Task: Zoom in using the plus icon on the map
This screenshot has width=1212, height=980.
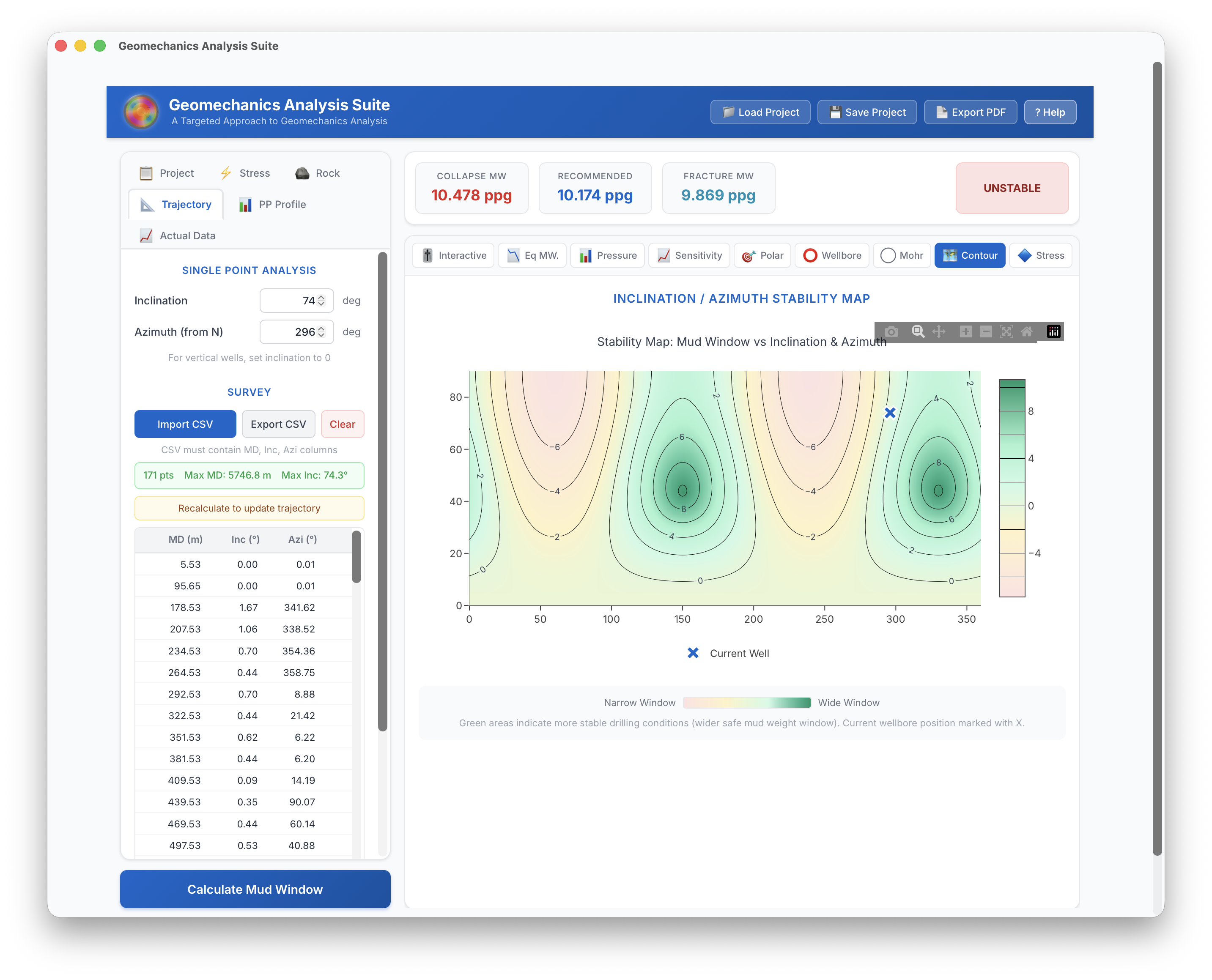Action: coord(965,332)
